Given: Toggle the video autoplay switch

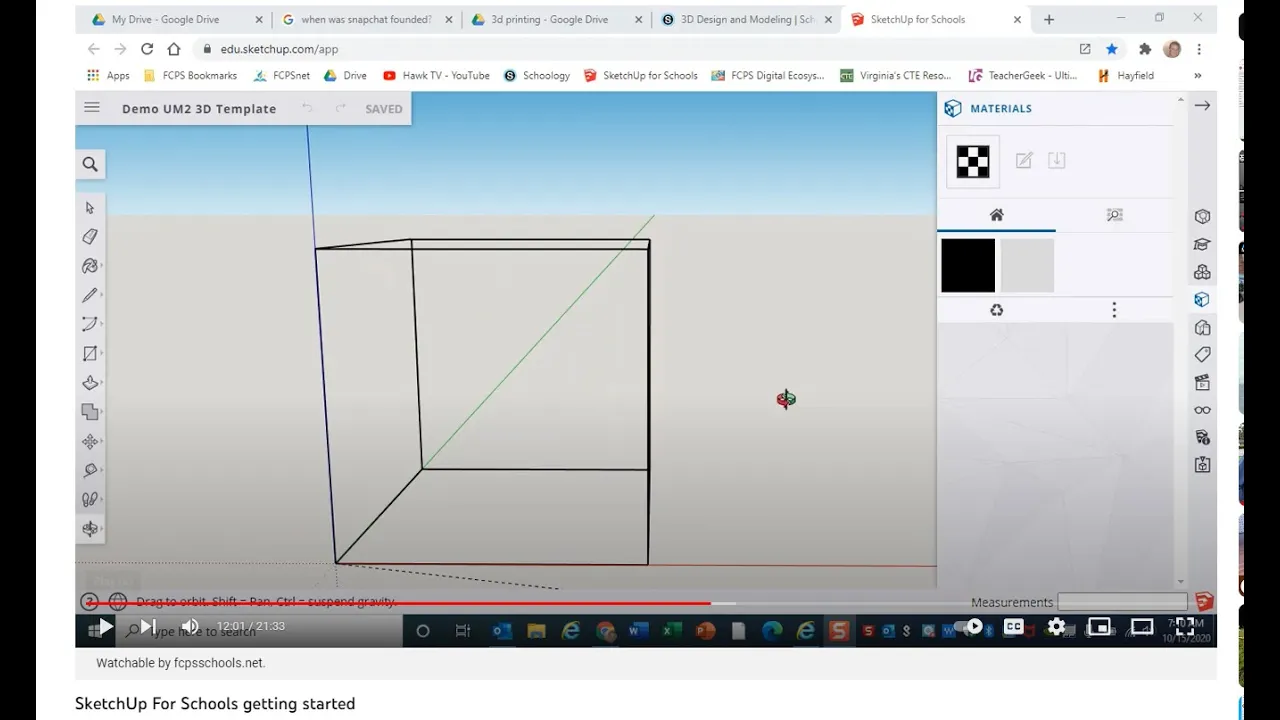Looking at the screenshot, I should tap(969, 627).
